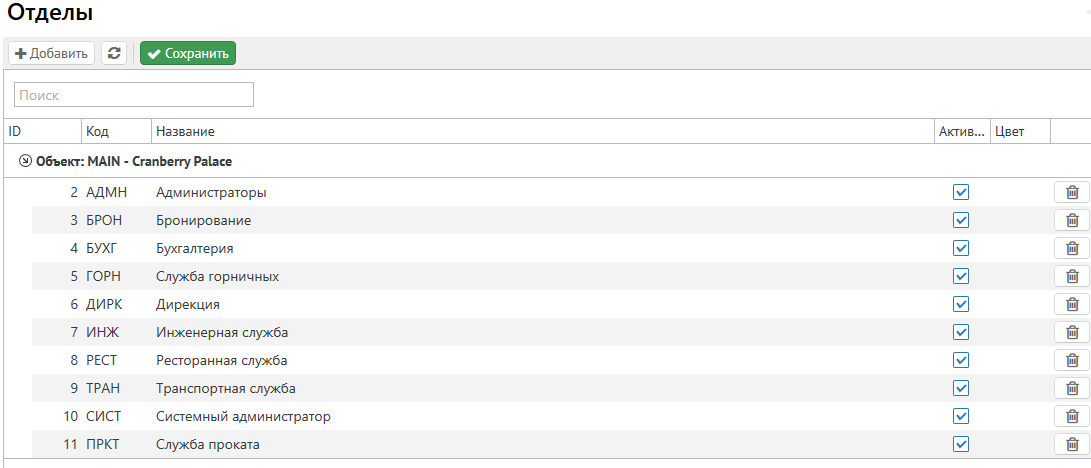Screen dimensions: 1091x468
Task: Click the refresh icon in the toolbar
Action: click(114, 53)
